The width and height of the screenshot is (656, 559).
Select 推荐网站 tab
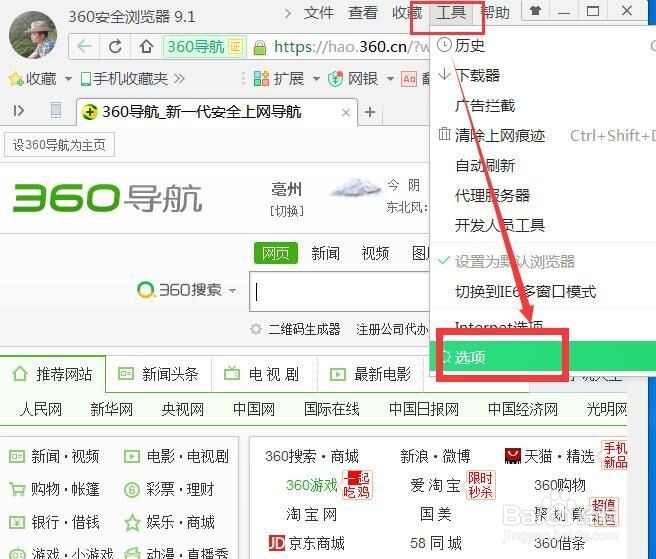(x=53, y=374)
